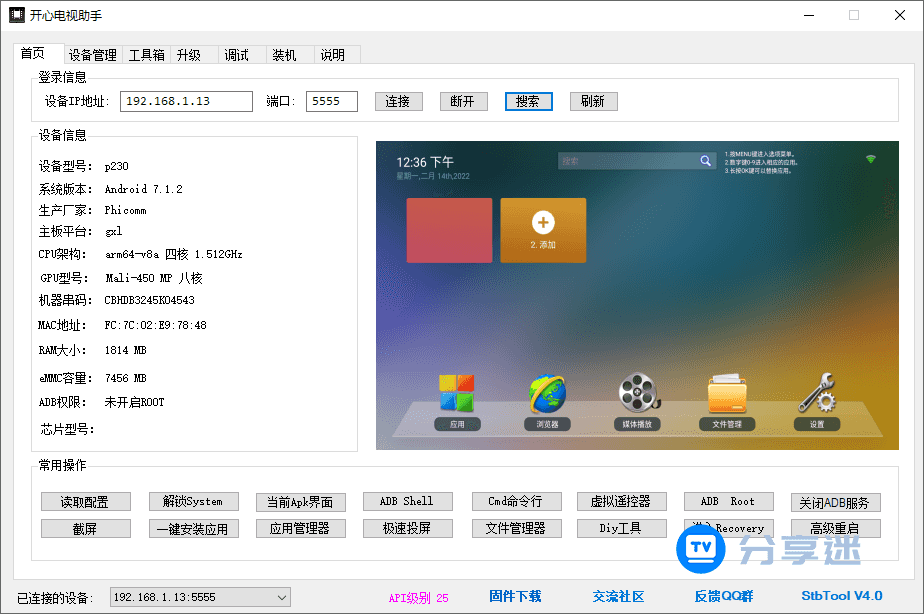
Task: Switch to the 工具箱 tab
Action: point(146,55)
